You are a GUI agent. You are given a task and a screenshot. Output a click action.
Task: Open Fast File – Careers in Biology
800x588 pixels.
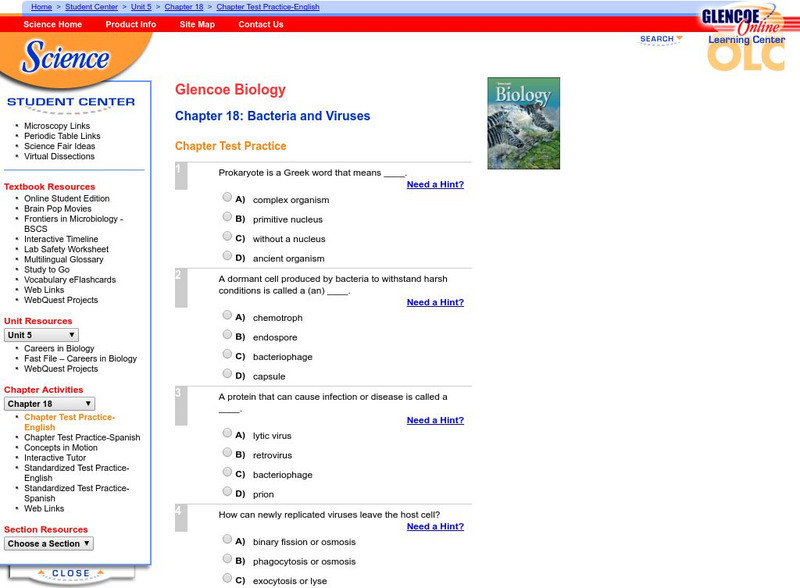(81, 358)
